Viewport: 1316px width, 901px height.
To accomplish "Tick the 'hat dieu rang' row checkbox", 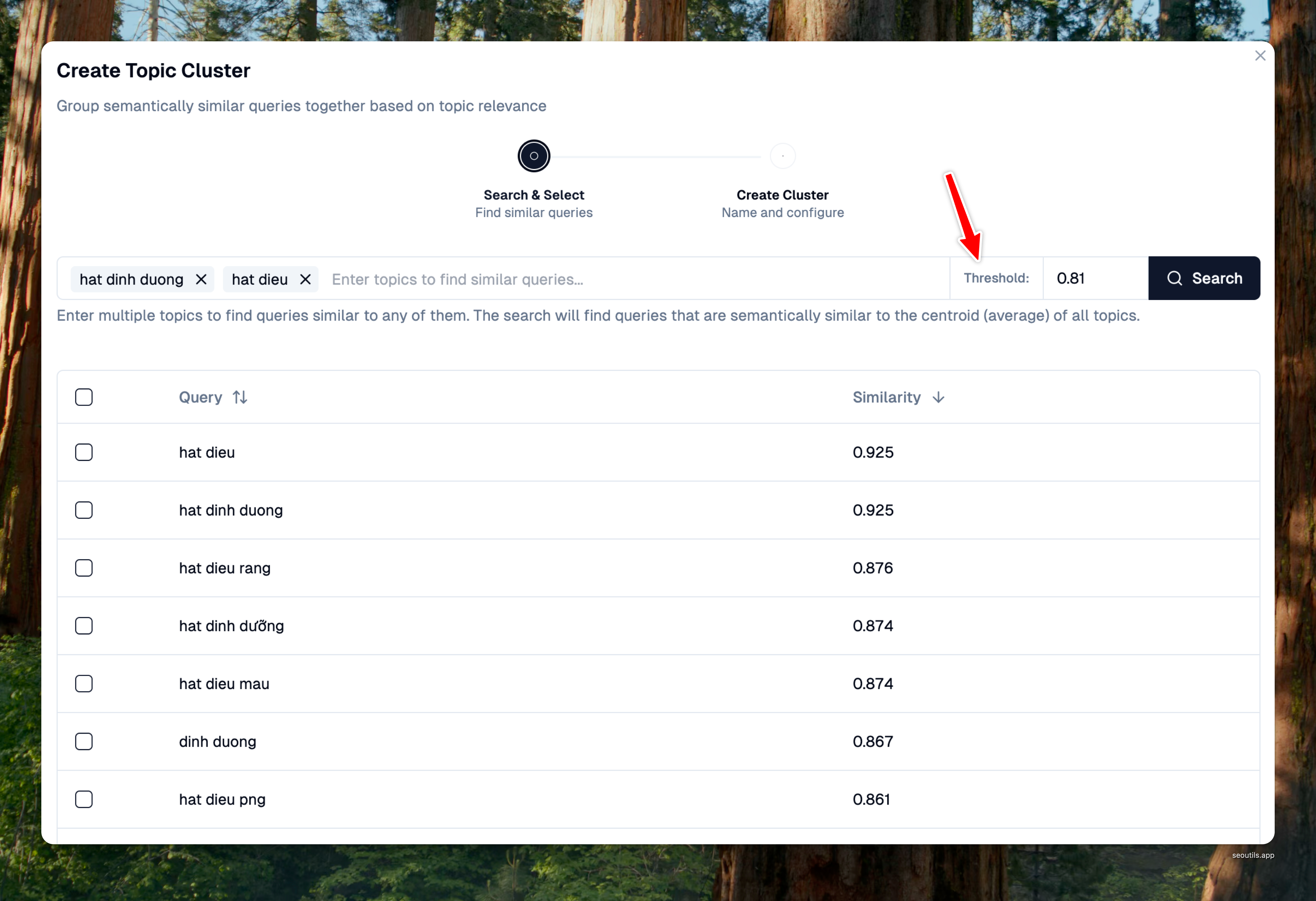I will [x=84, y=568].
